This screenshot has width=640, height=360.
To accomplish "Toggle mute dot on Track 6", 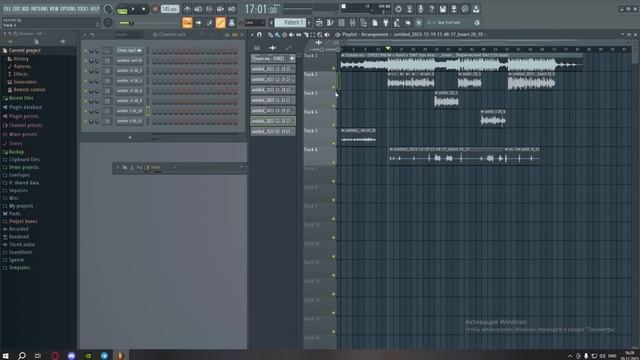I will pos(333,162).
